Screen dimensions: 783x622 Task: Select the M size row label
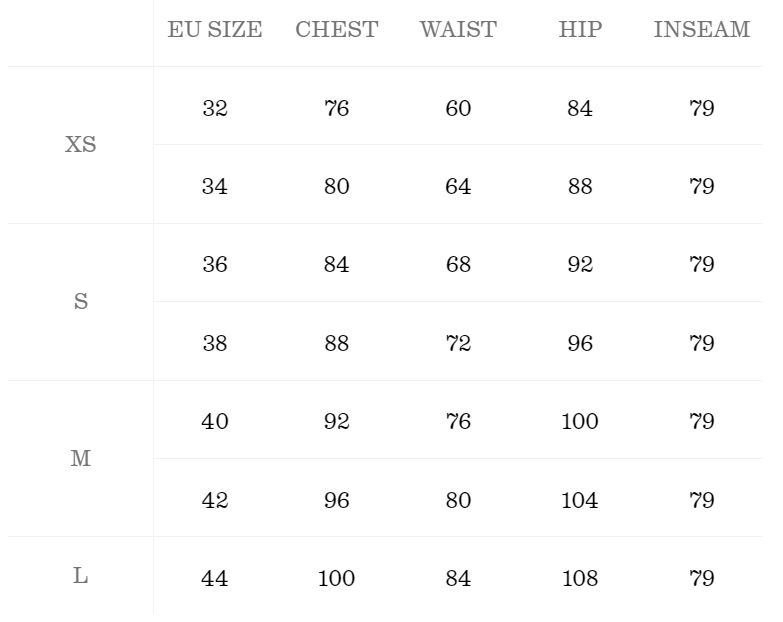pyautogui.click(x=81, y=459)
